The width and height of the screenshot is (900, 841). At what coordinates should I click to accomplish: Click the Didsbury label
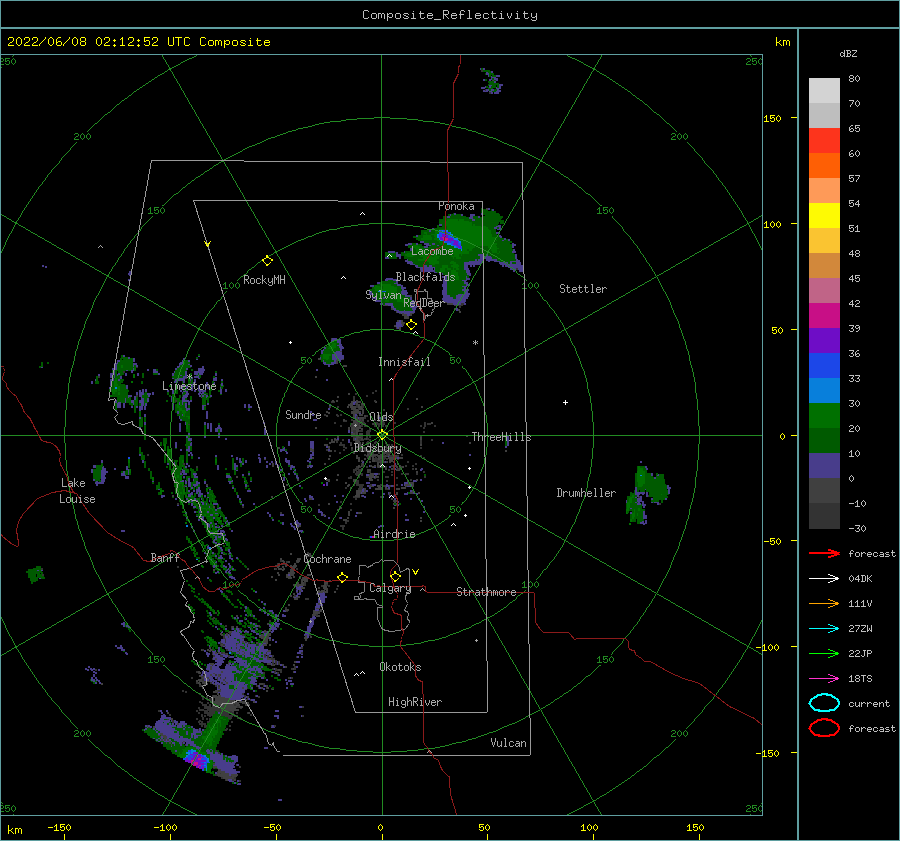[377, 448]
